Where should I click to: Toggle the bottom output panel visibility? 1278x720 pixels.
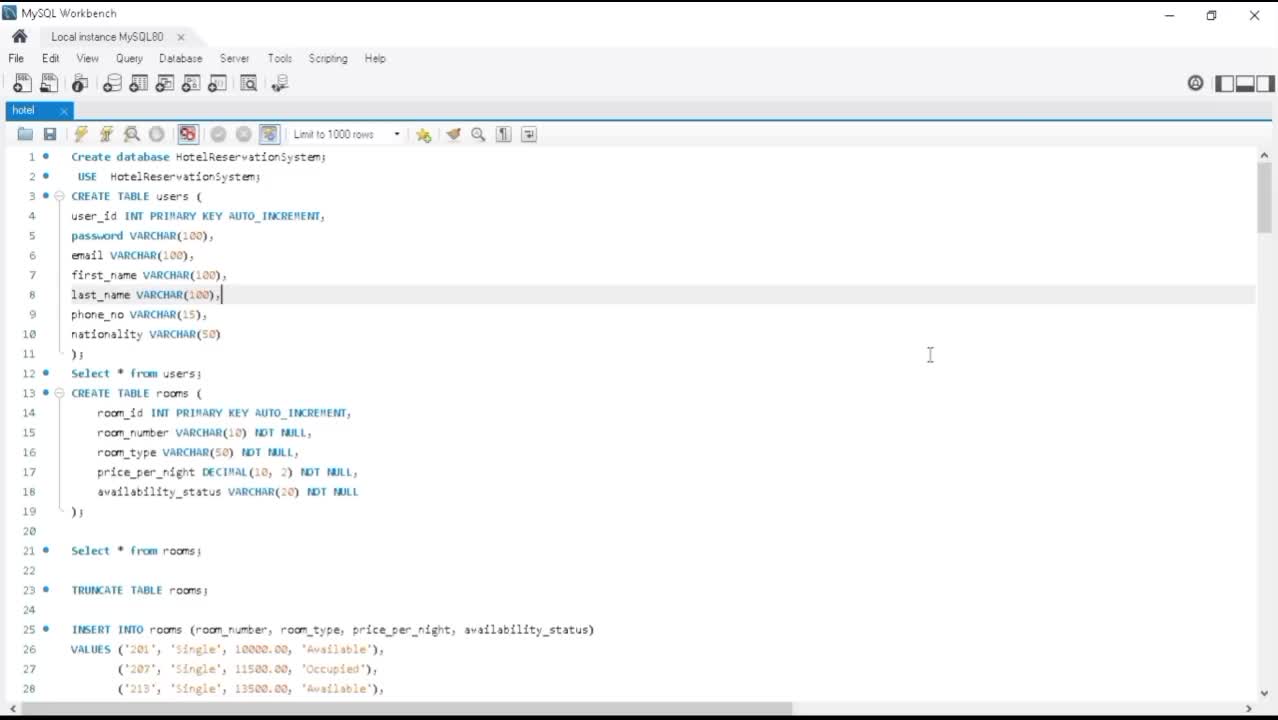pyautogui.click(x=1245, y=84)
